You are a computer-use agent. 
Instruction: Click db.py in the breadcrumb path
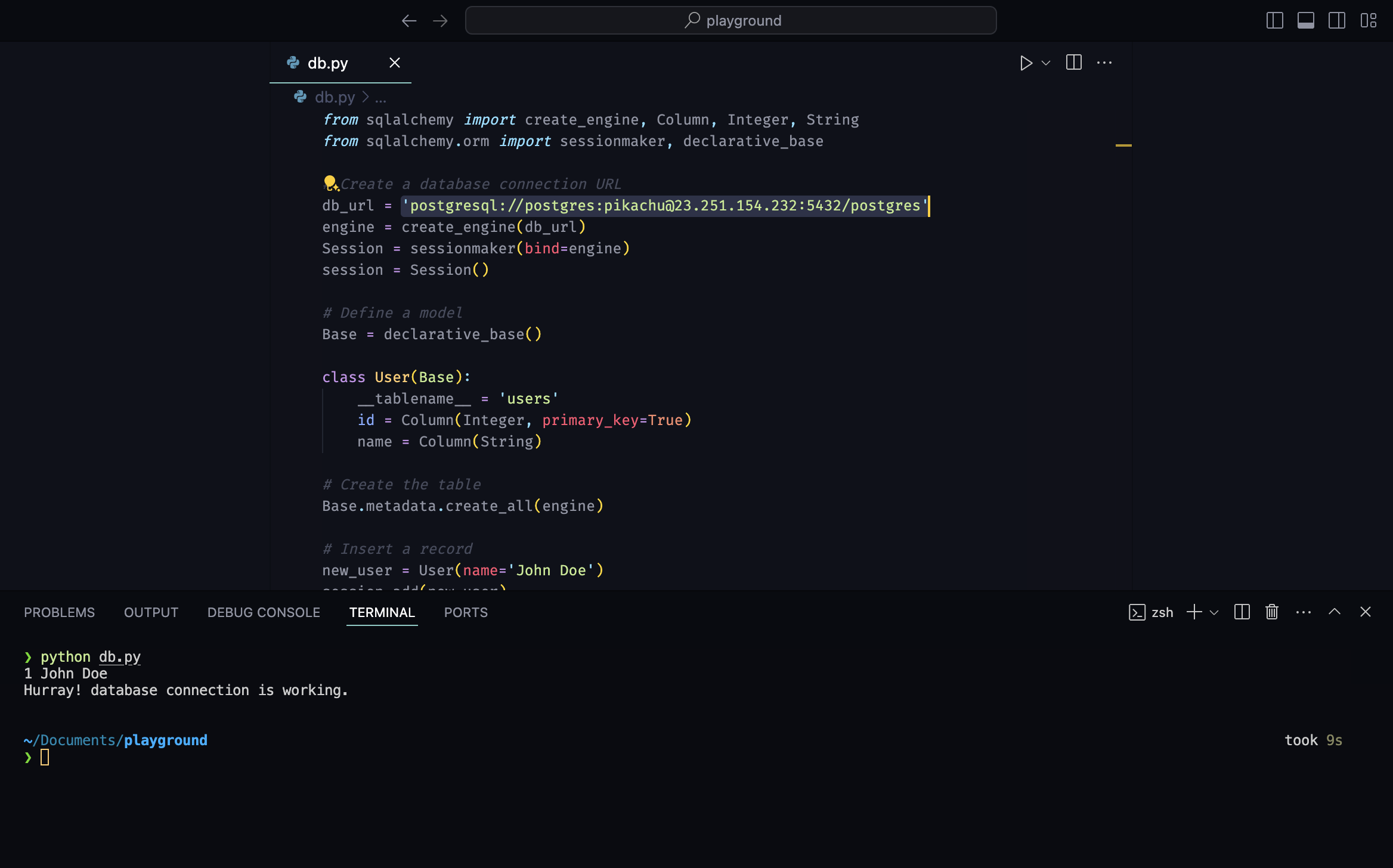[x=335, y=97]
